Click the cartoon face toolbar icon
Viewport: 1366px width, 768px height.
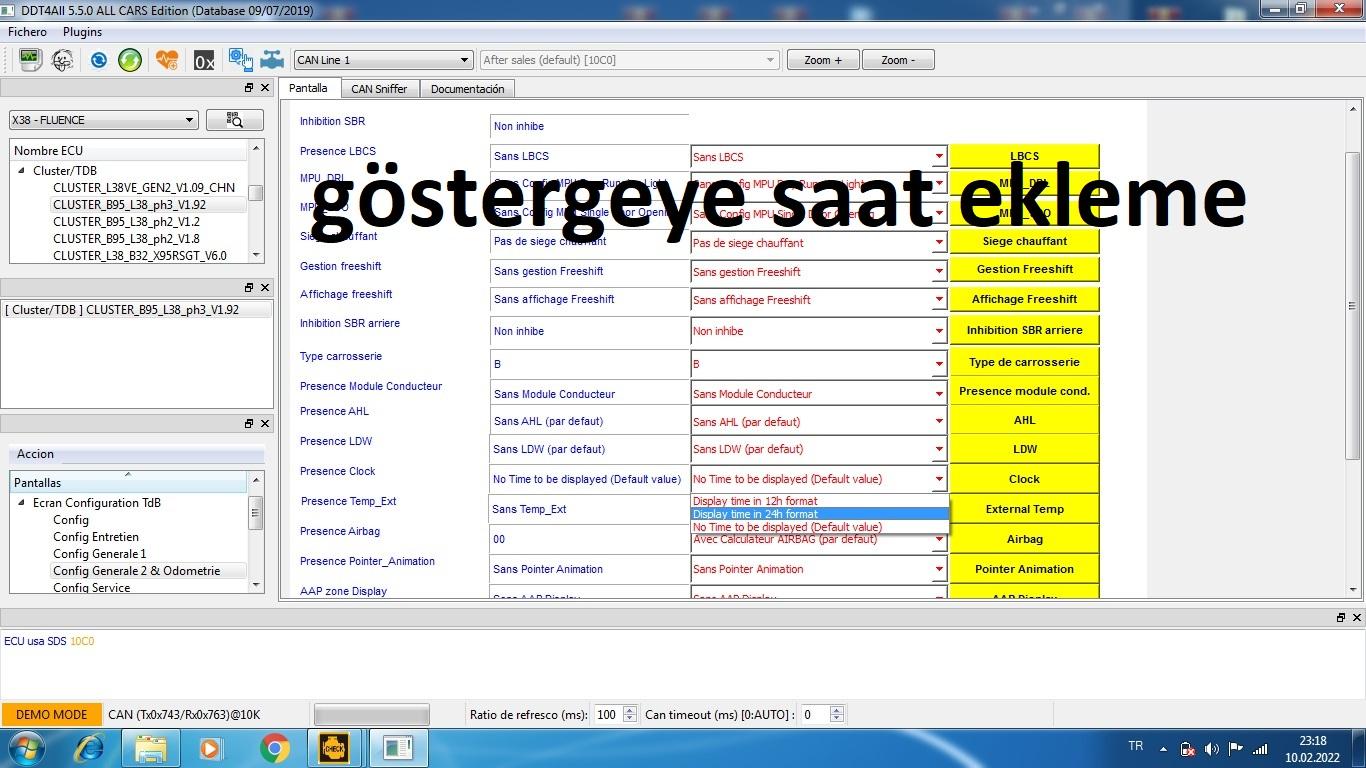click(62, 60)
